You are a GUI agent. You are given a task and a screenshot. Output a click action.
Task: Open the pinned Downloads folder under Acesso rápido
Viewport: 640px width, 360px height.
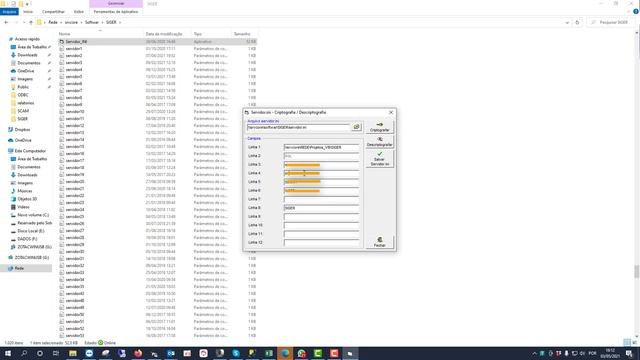(x=27, y=55)
